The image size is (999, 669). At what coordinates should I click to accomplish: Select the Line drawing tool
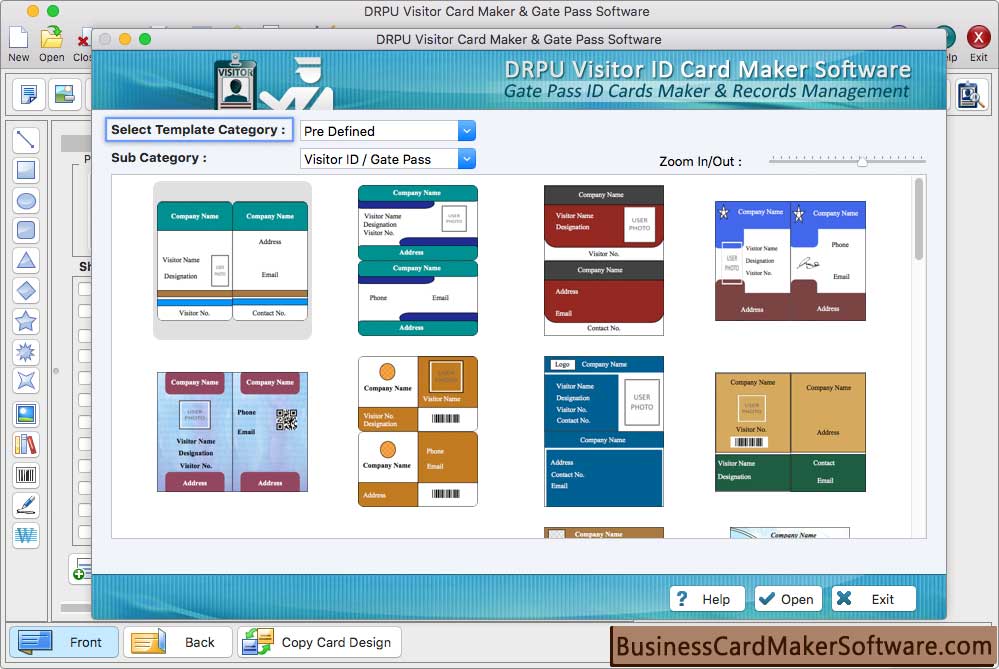coord(26,140)
